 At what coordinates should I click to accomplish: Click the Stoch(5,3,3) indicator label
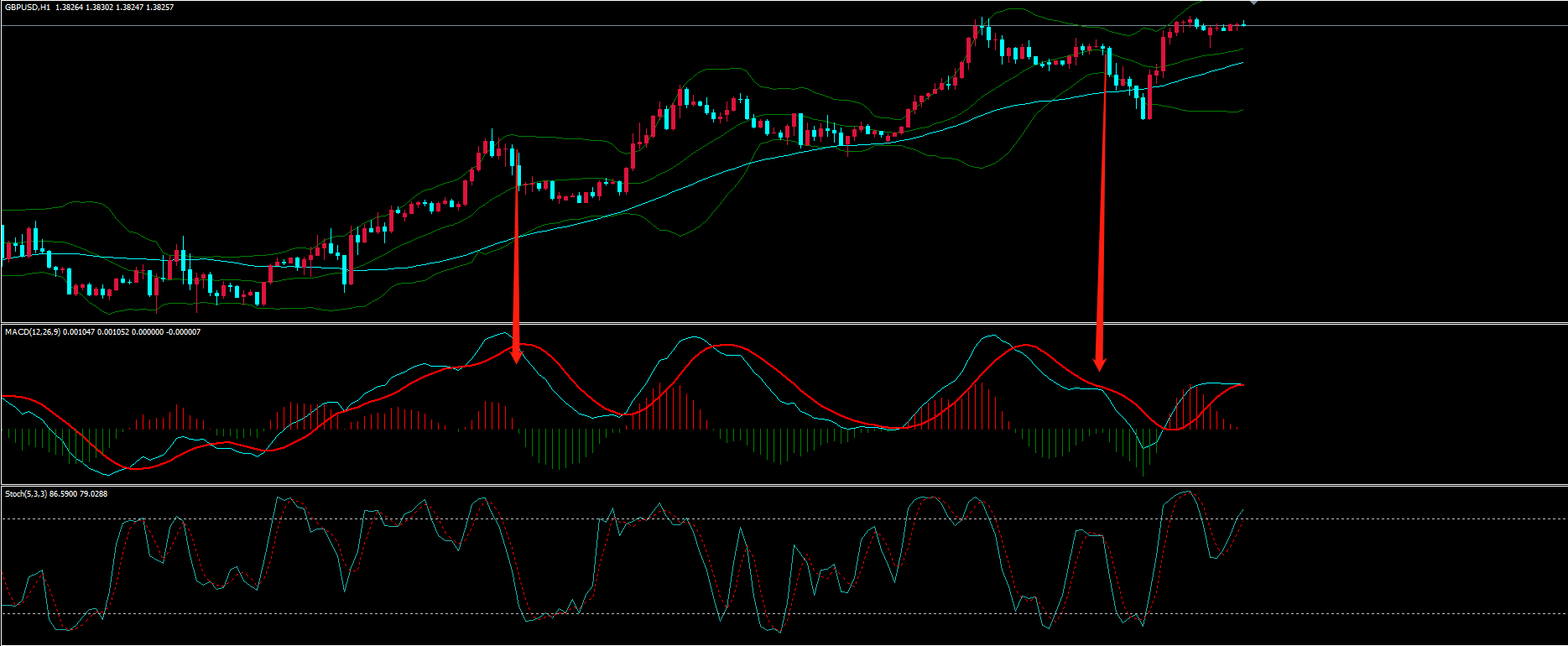pyautogui.click(x=25, y=494)
